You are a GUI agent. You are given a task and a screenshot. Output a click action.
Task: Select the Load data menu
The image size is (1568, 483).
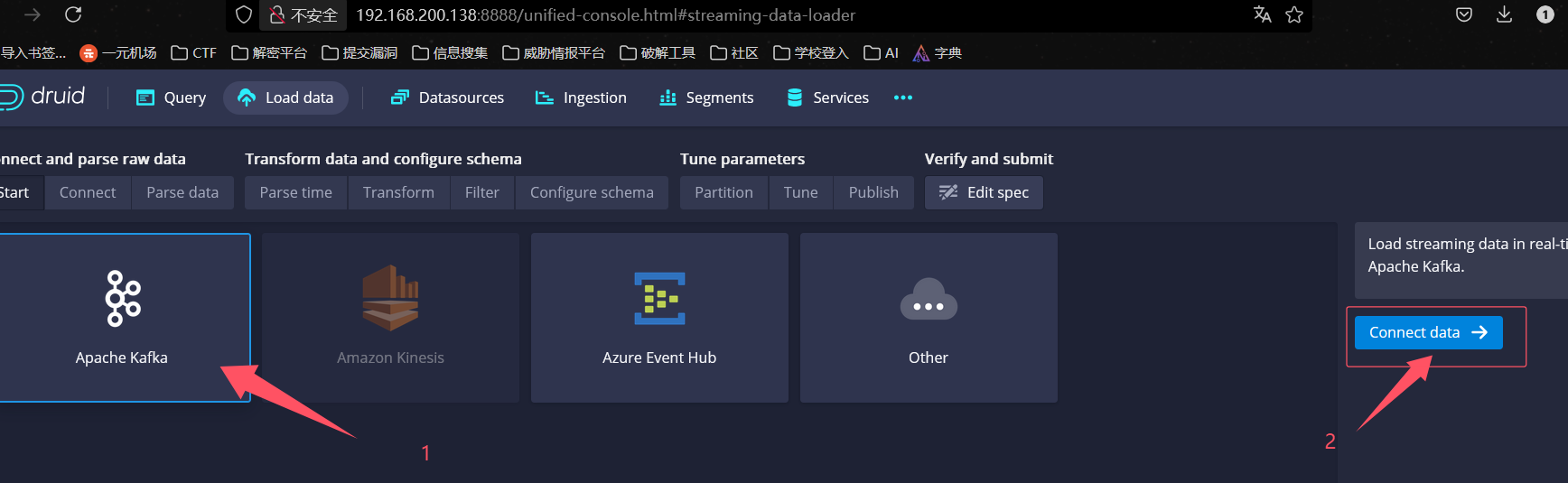286,98
